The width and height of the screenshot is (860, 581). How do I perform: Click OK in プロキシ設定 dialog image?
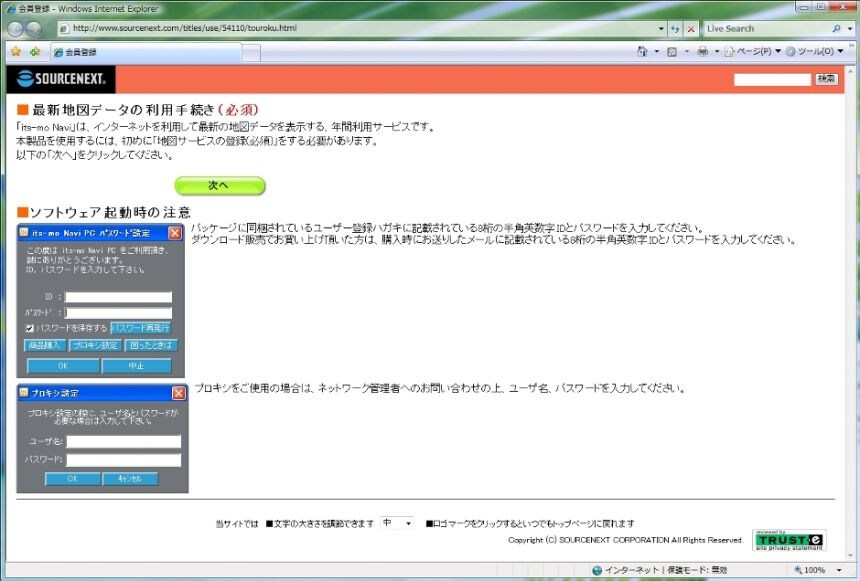(72, 479)
